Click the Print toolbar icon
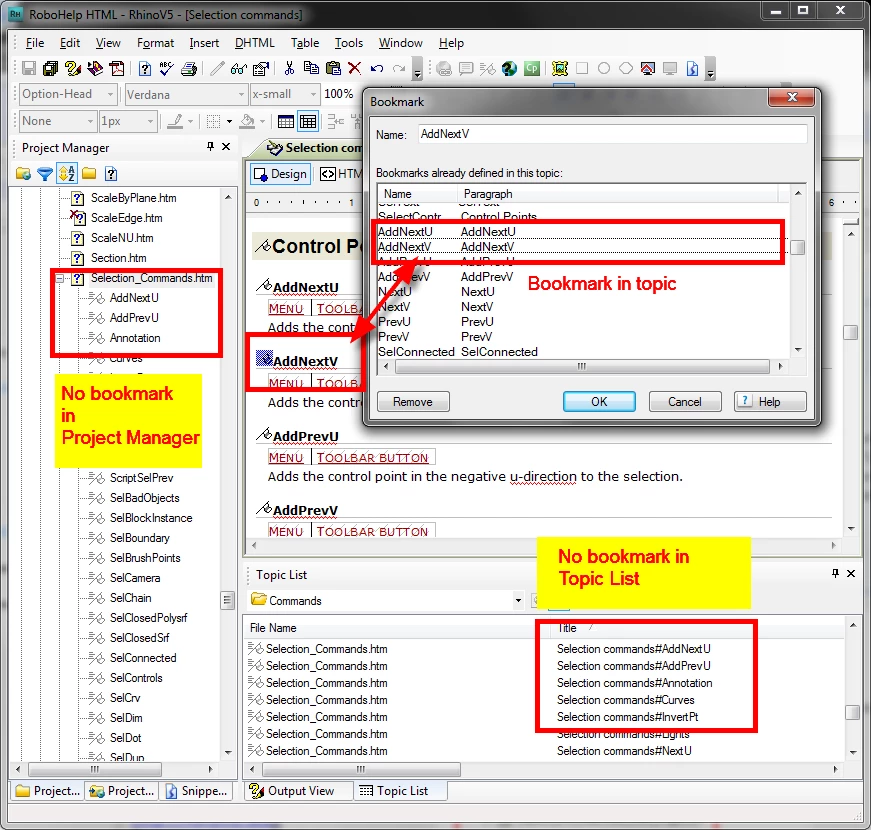This screenshot has height=830, width=871. coord(189,68)
